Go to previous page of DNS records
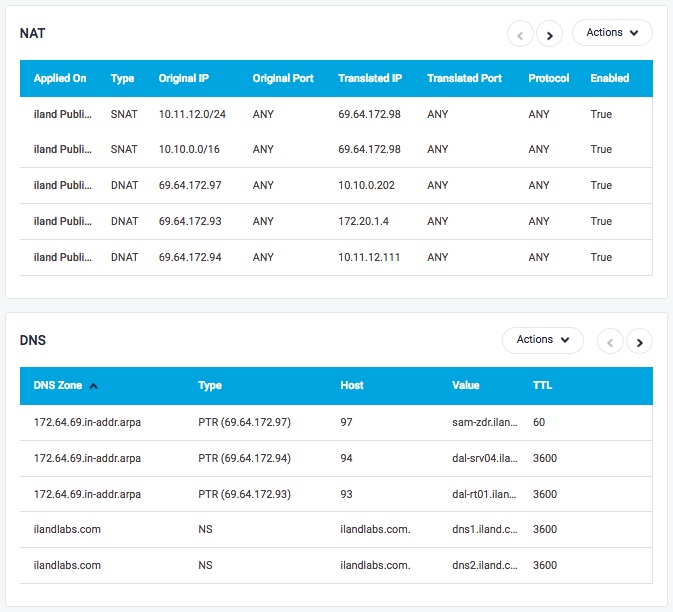Image resolution: width=673 pixels, height=612 pixels. point(610,342)
